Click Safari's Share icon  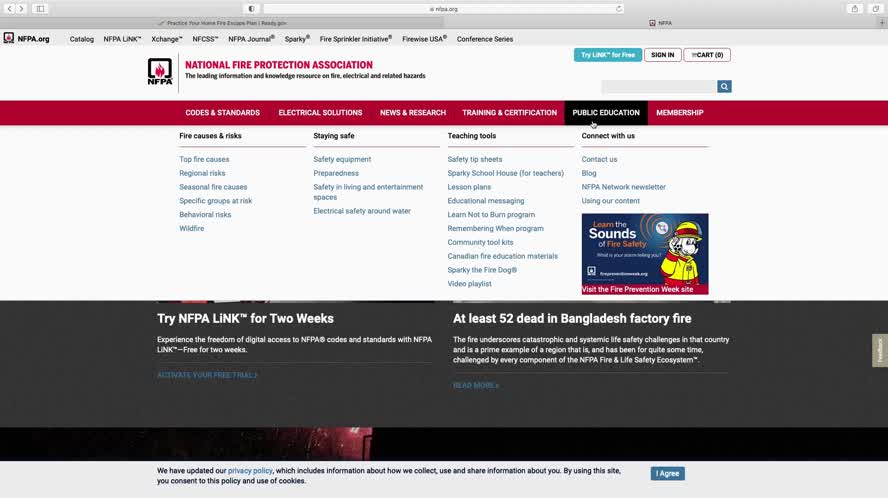854,9
